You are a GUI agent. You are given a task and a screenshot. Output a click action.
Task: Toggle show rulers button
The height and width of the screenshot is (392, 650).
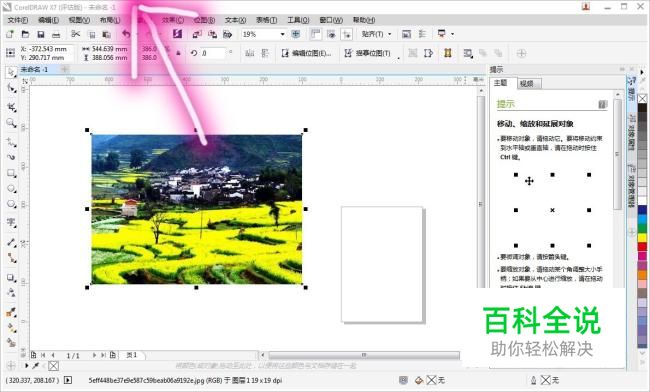coord(315,34)
